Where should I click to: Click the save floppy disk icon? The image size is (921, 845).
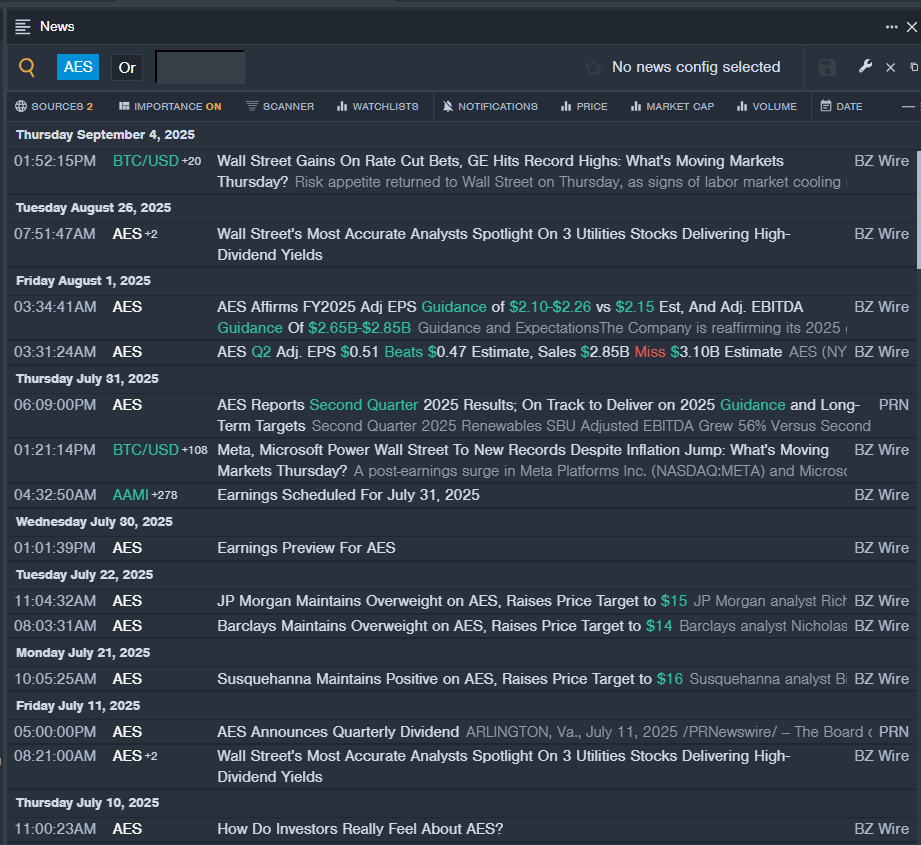pos(827,68)
